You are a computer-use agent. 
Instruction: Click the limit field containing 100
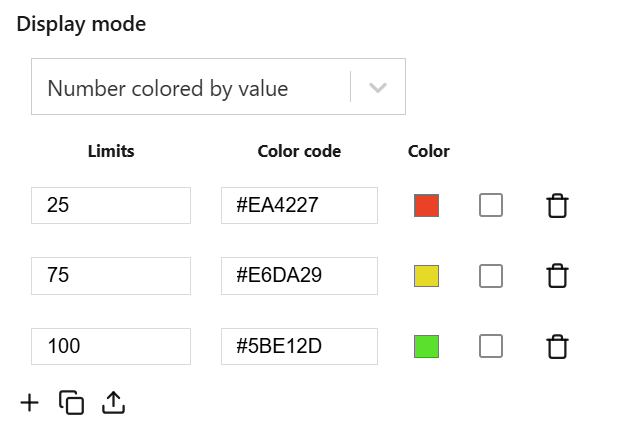pyautogui.click(x=110, y=346)
